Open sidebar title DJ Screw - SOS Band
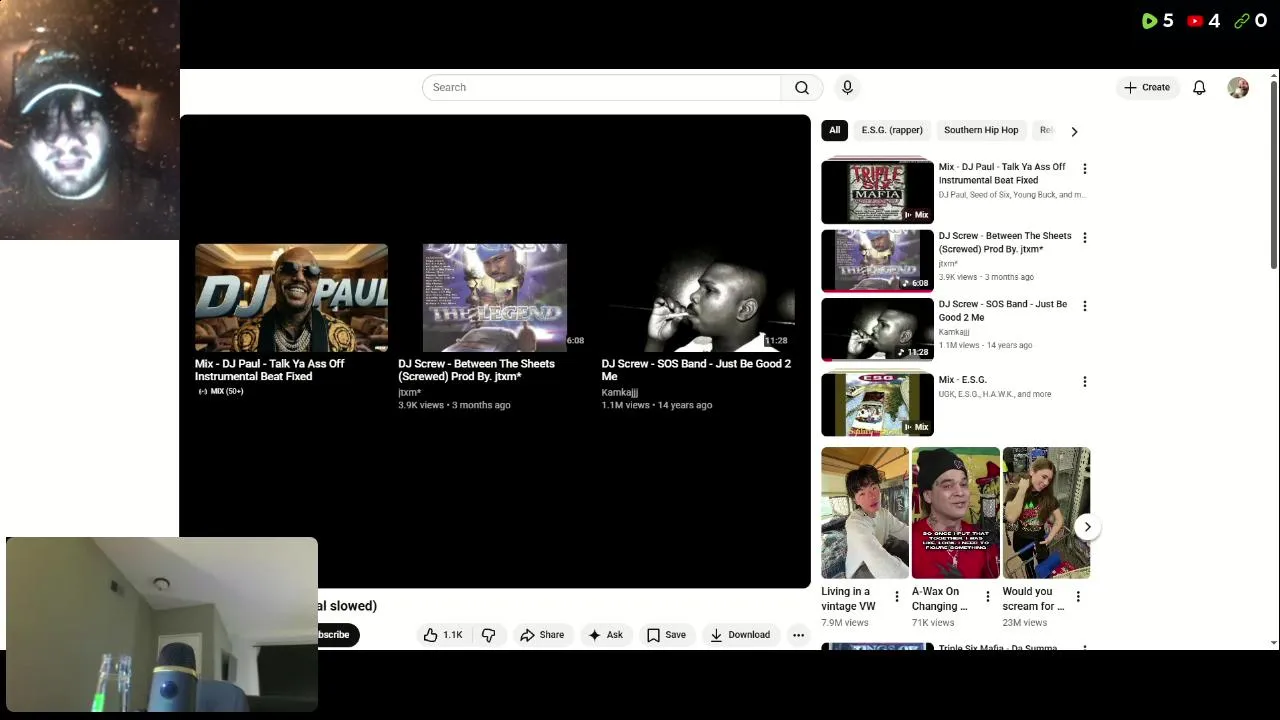Screen dimensions: 1280x720 pos(1002,311)
